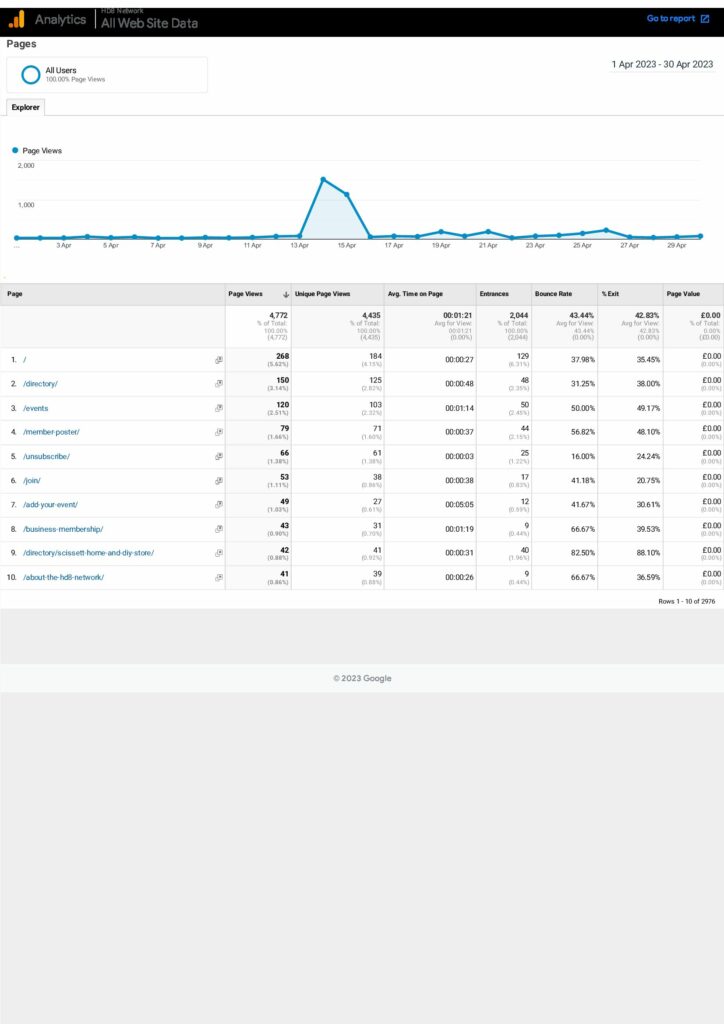Click the Unique Page Views column header
Image resolution: width=724 pixels, height=1024 pixels.
tap(322, 294)
